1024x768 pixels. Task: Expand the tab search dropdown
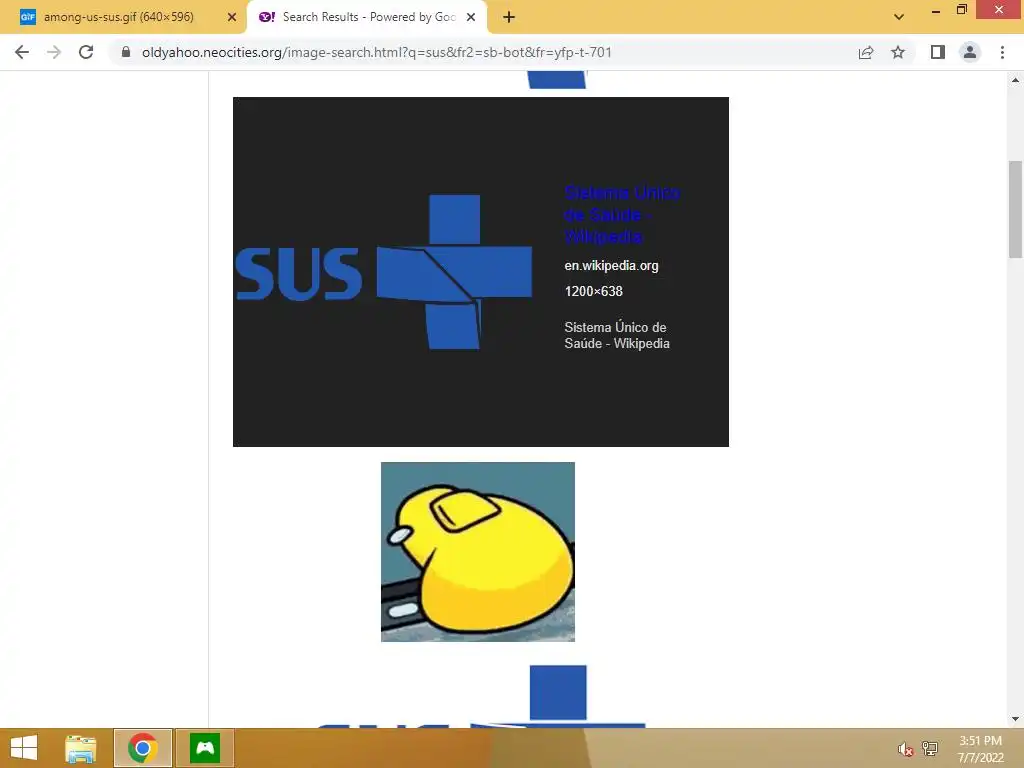[x=899, y=17]
